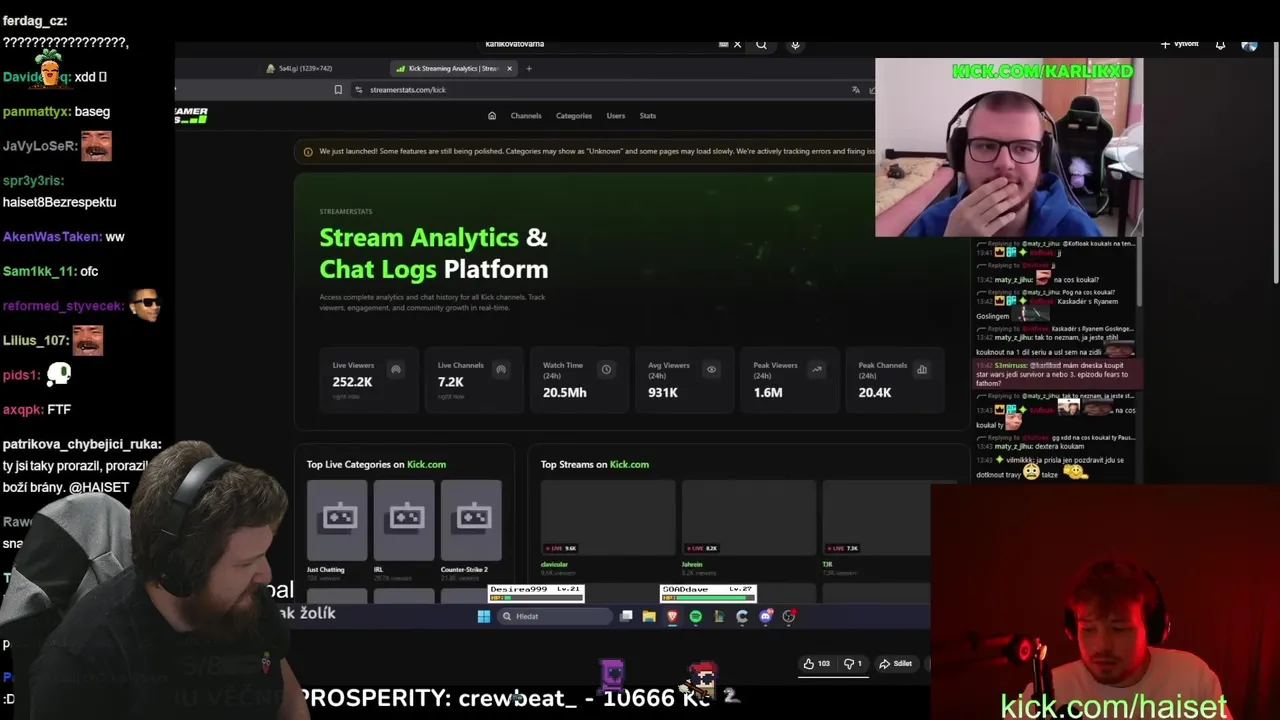Open YouTube notifications bell
This screenshot has width=1280, height=720.
point(1220,44)
